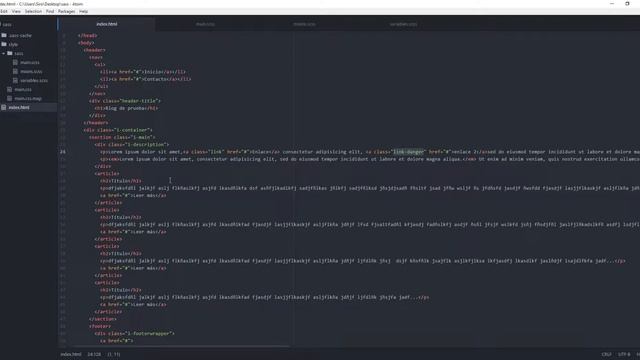Open the View menu
Viewport: 640px width, 360px height.
pos(16,11)
